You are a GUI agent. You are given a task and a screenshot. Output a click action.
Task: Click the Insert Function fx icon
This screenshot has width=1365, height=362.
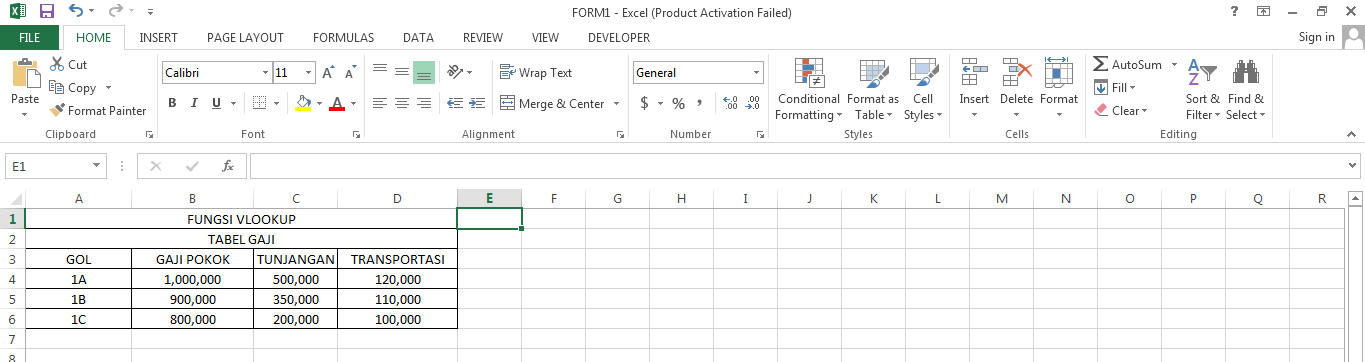pyautogui.click(x=228, y=166)
